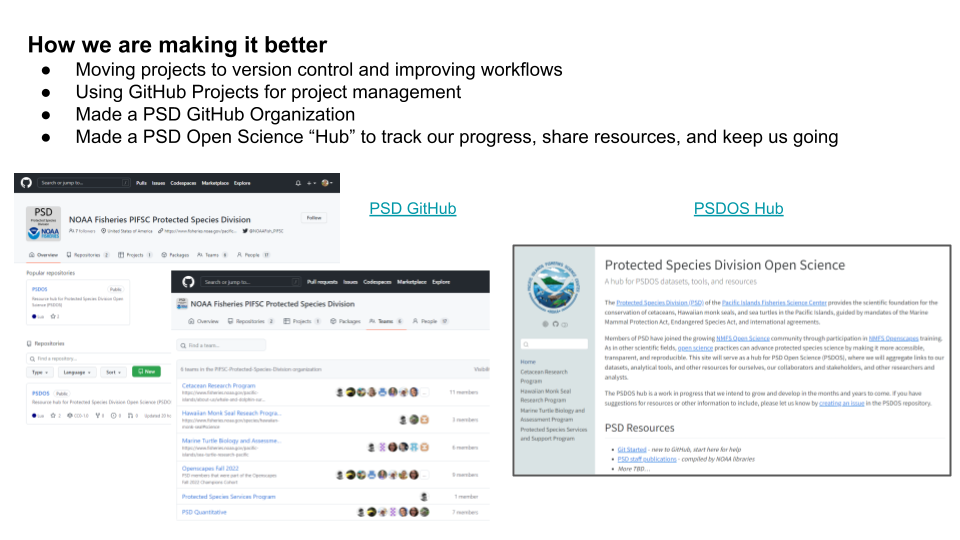Screen dimensions: 960x540
Task: Click the search field in the Overview GitHub header
Action: click(84, 182)
